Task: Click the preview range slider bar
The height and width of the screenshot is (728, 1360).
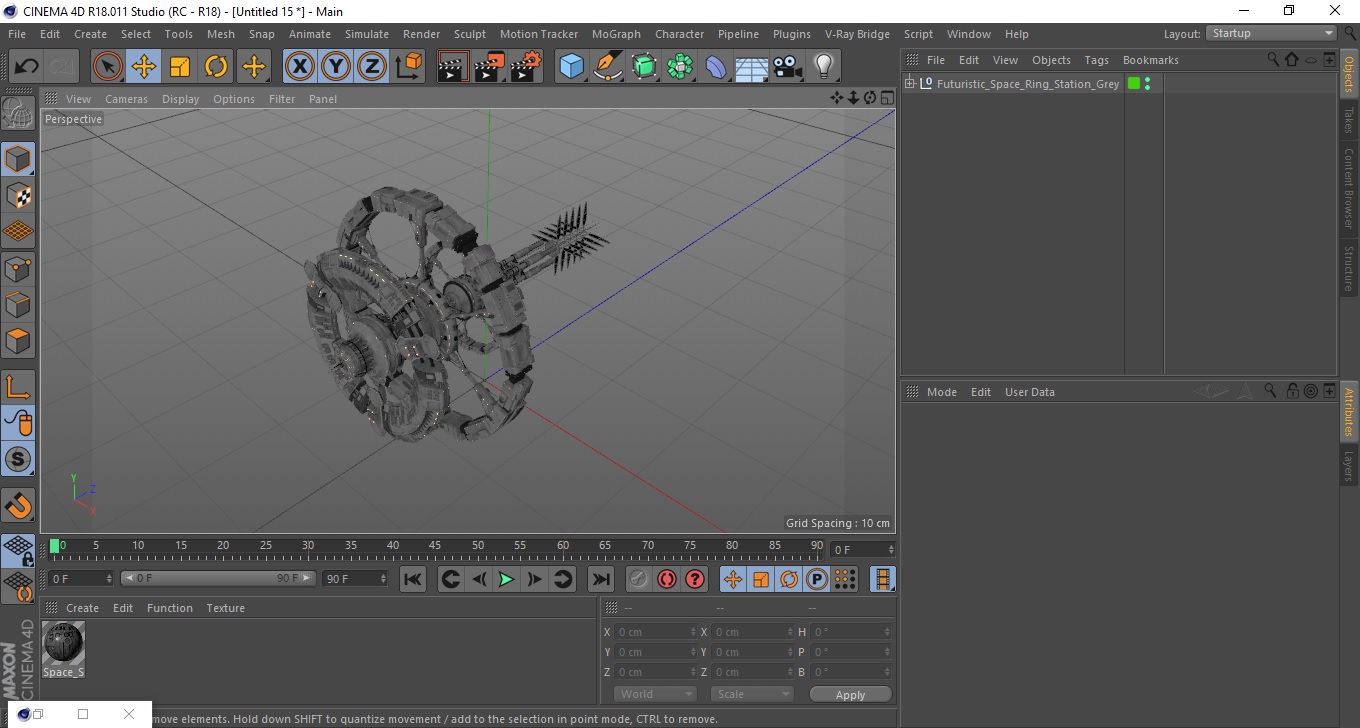Action: [218, 579]
